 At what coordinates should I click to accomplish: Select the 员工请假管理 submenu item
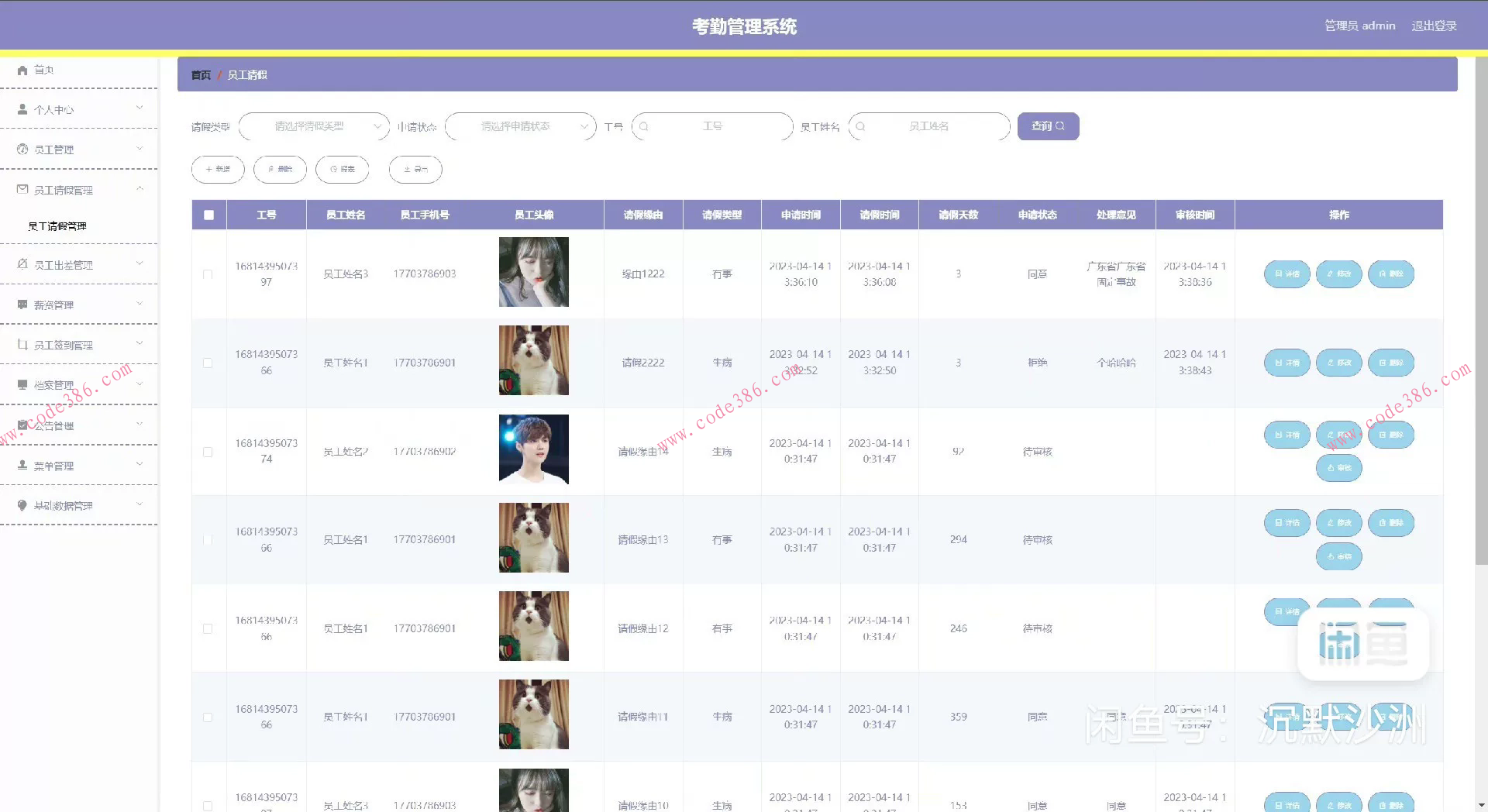click(57, 226)
